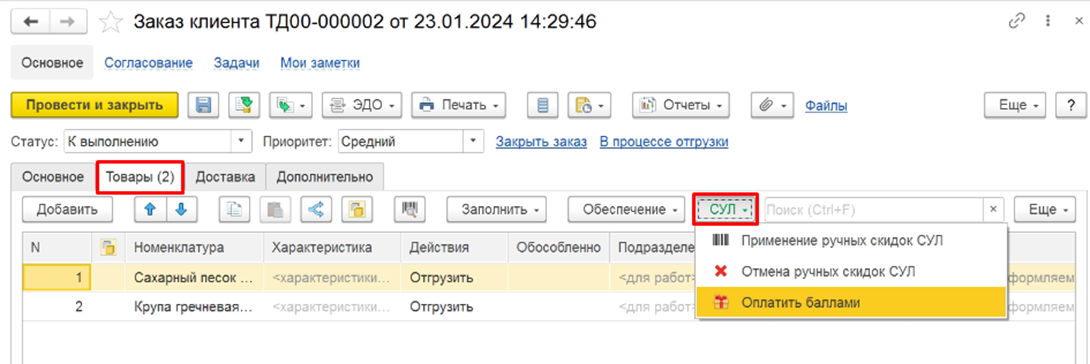Image resolution: width=1090 pixels, height=364 pixels.
Task: Open the Согласование section link
Action: pos(148,63)
